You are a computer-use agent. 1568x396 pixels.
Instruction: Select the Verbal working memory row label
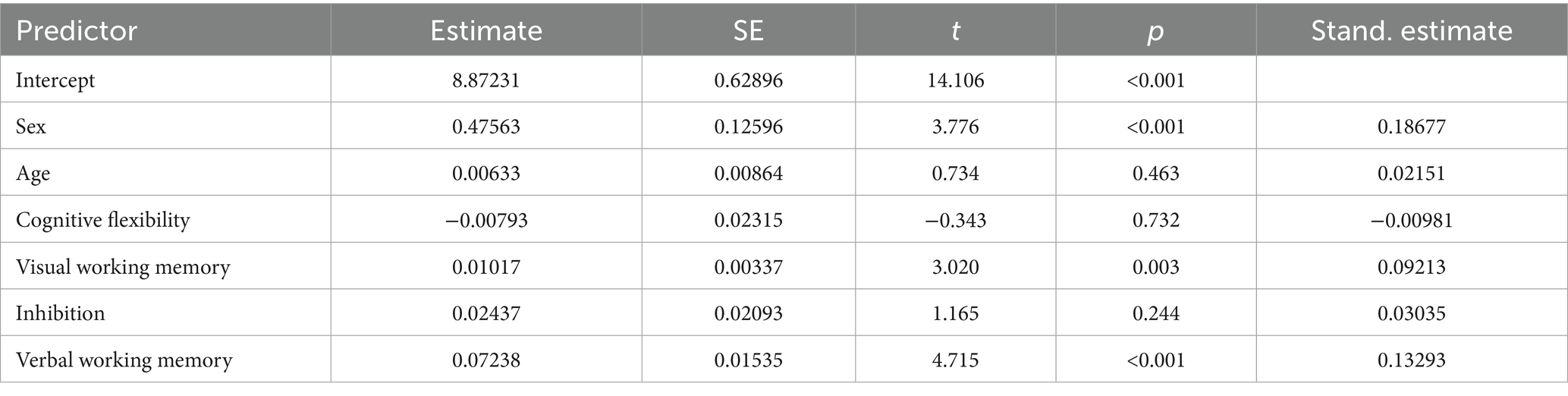124,360
